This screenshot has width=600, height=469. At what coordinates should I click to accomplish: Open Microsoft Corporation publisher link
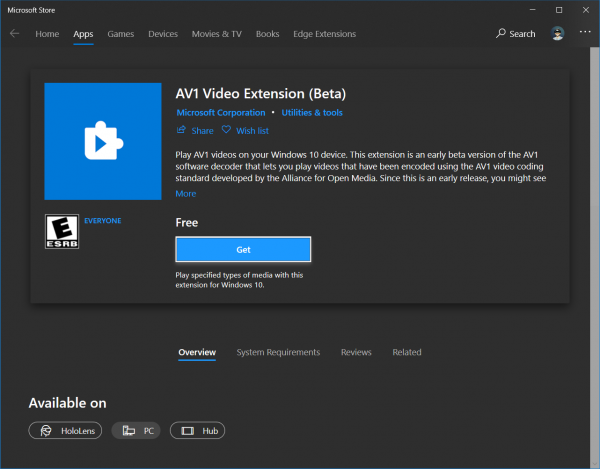221,112
